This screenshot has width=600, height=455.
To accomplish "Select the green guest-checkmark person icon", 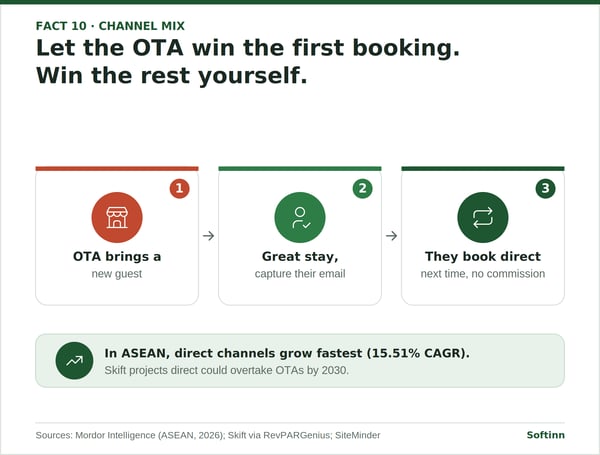I will [300, 217].
